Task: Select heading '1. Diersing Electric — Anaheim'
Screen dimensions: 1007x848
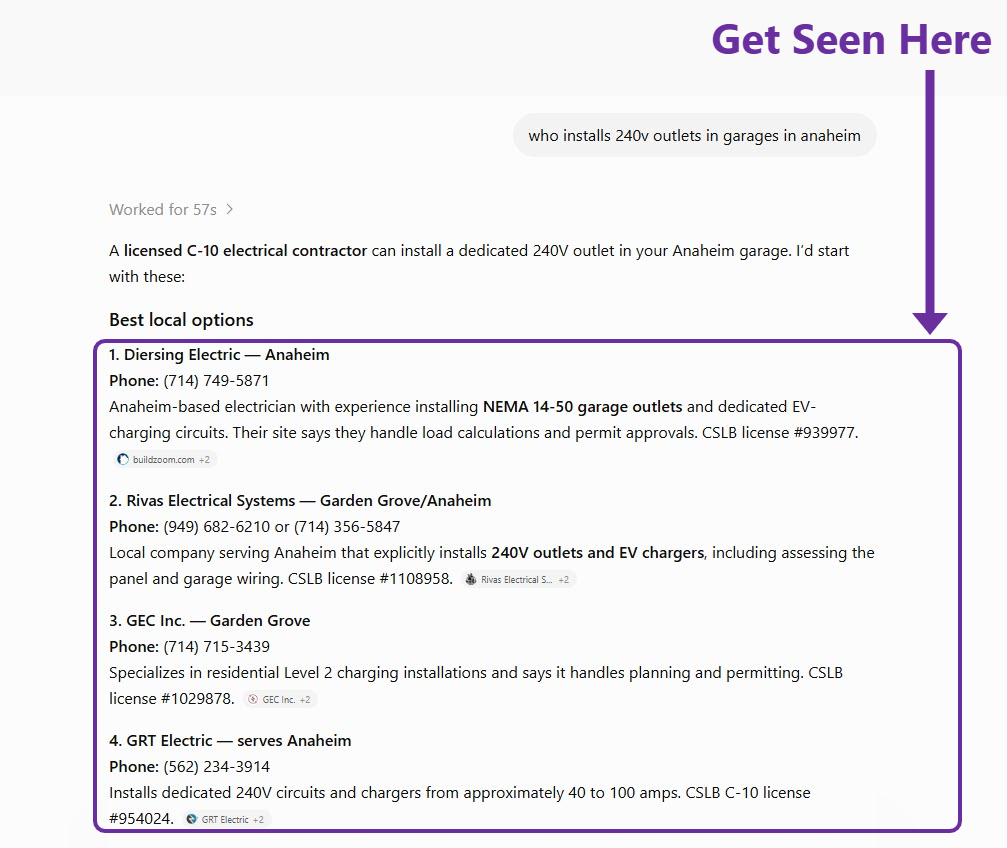Action: coord(219,355)
